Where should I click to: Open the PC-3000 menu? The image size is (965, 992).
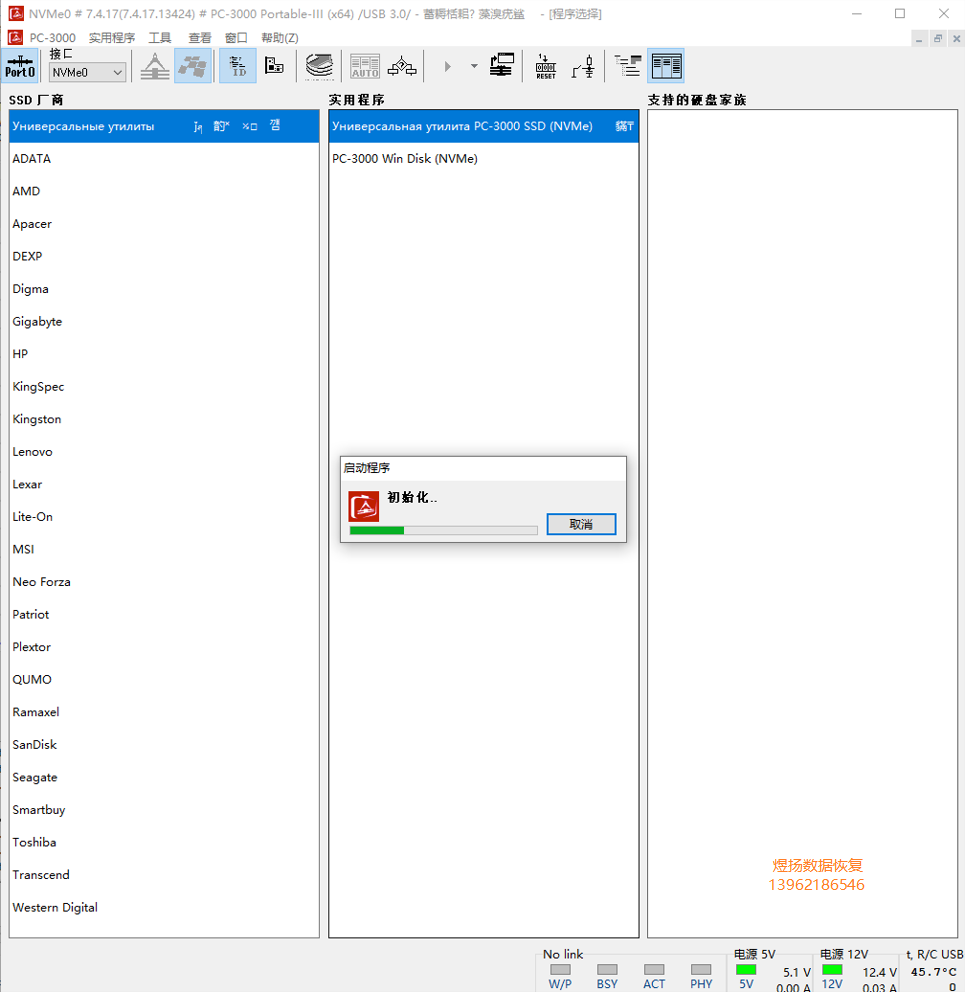[x=53, y=38]
